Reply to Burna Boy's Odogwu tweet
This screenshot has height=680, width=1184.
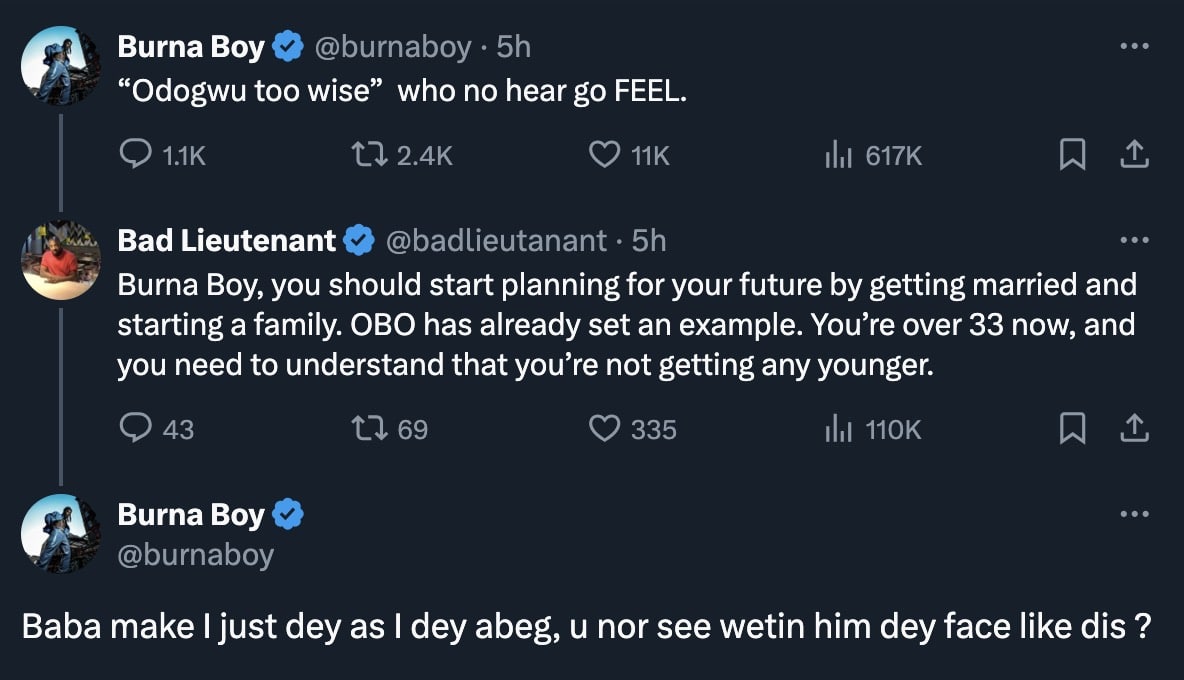pyautogui.click(x=135, y=155)
